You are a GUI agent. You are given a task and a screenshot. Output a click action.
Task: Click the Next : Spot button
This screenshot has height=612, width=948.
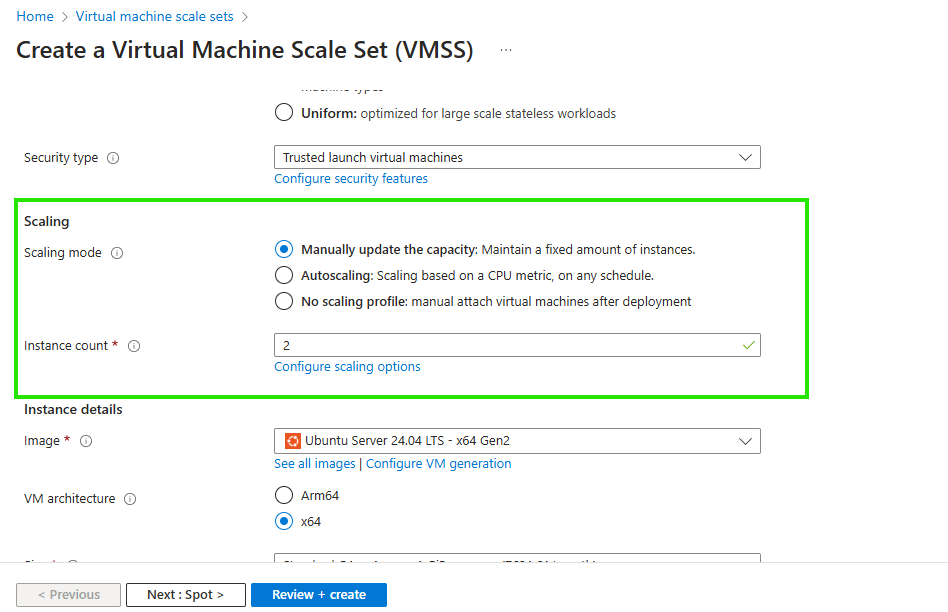[x=185, y=595]
